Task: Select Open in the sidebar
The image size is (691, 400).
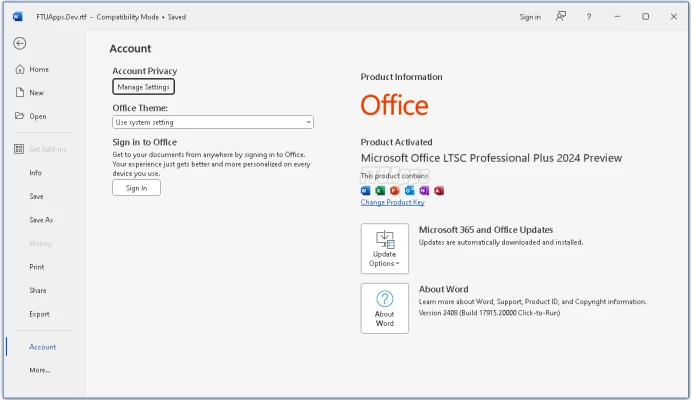Action: tap(38, 116)
